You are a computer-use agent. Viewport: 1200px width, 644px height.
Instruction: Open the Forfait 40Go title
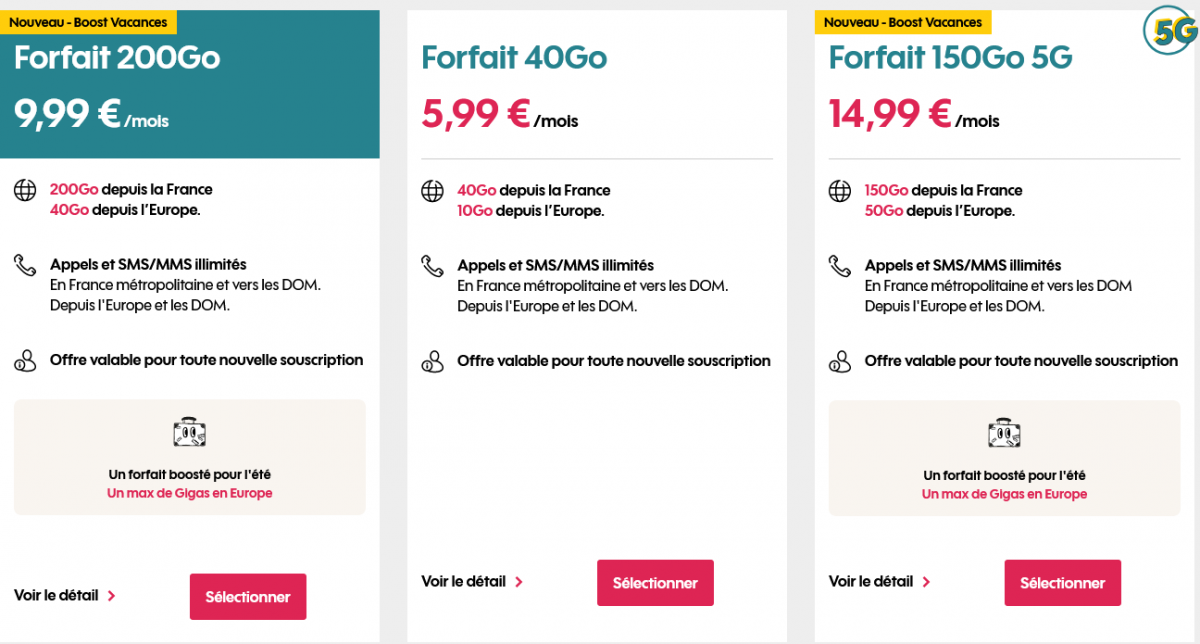pyautogui.click(x=514, y=58)
